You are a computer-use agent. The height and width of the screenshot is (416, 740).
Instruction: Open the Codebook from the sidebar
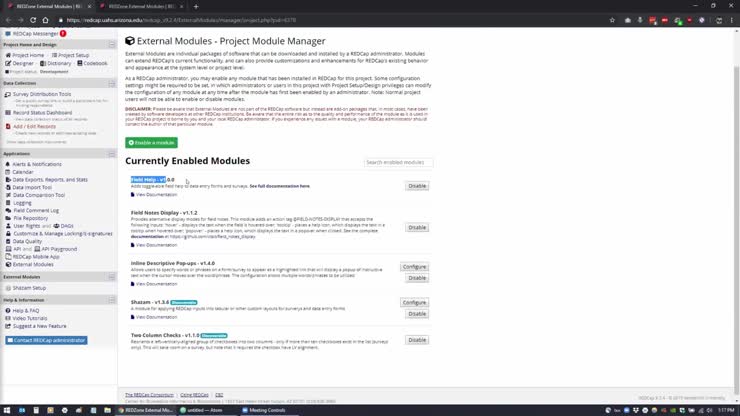tap(94, 63)
